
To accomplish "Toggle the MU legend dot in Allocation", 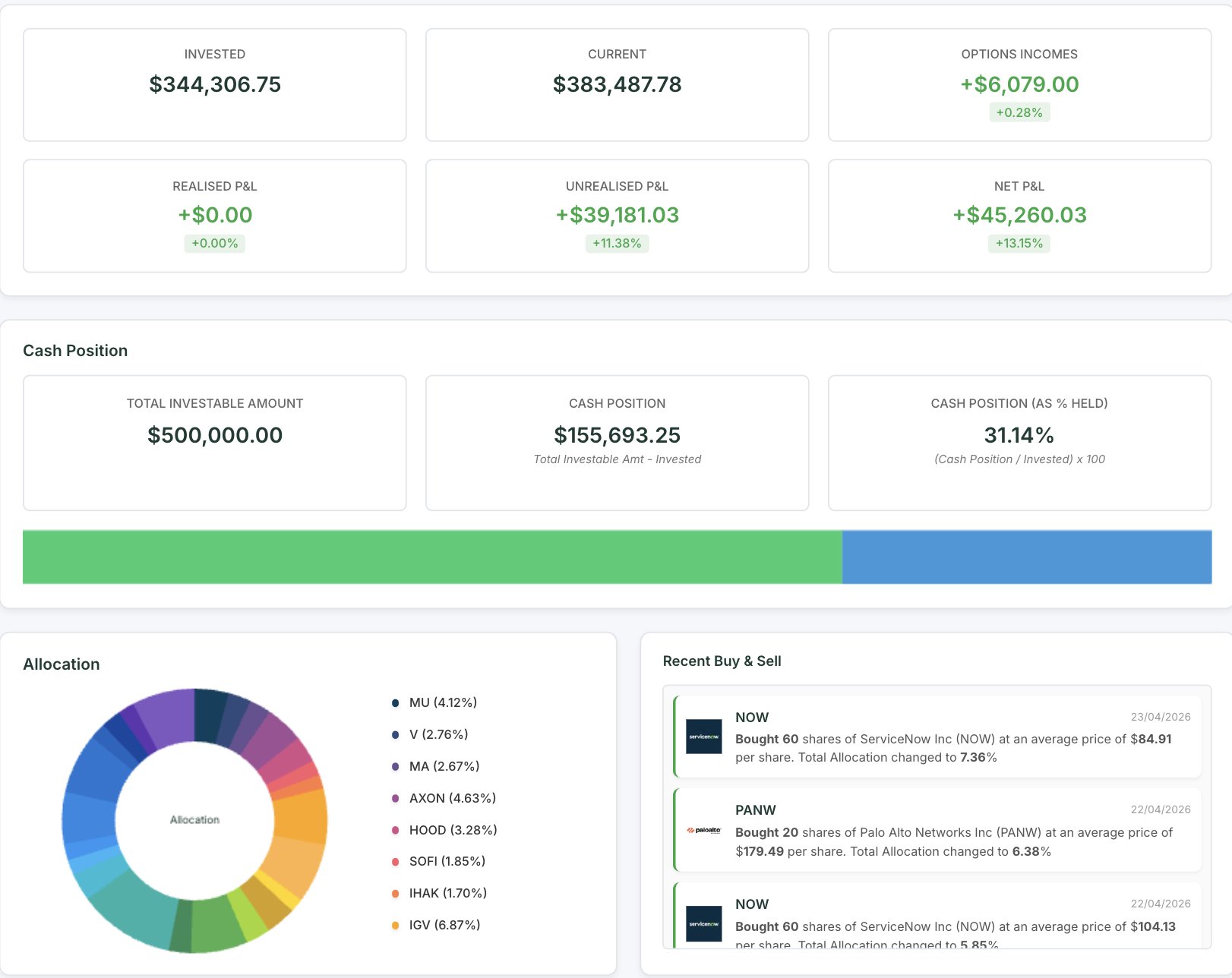I will click(395, 703).
